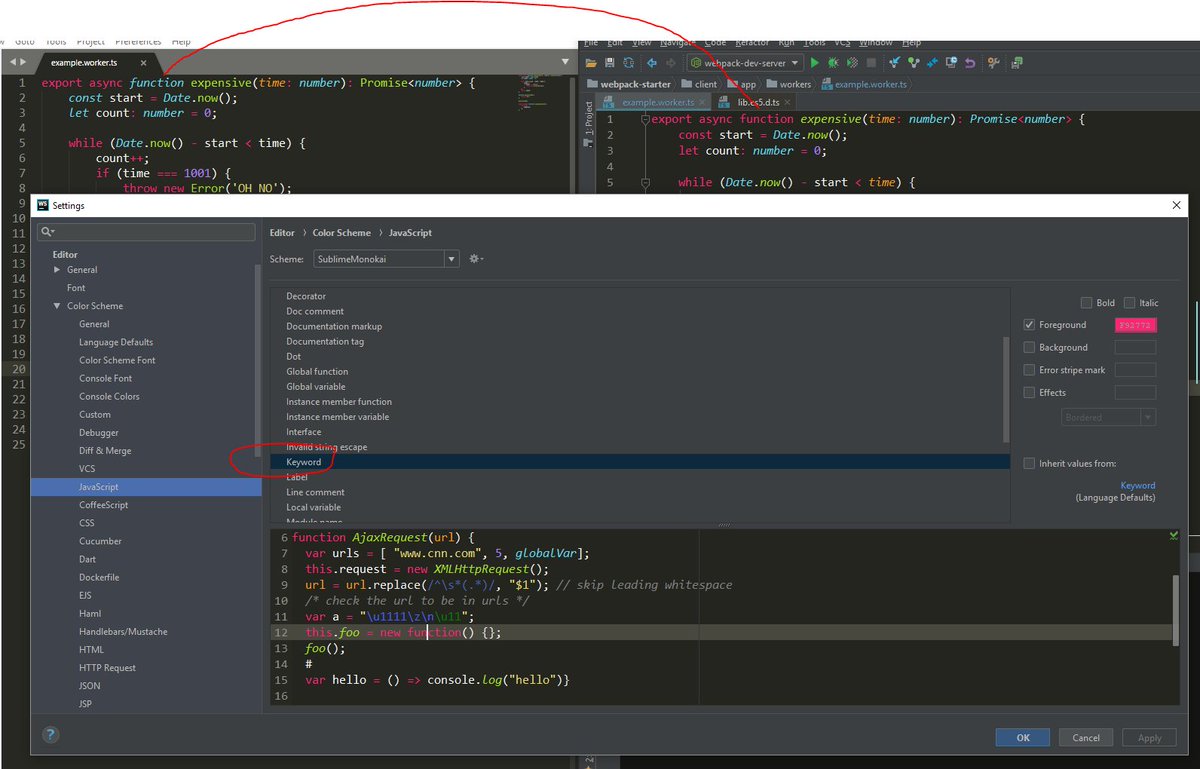Click the help question mark in Settings dialog

[x=50, y=736]
